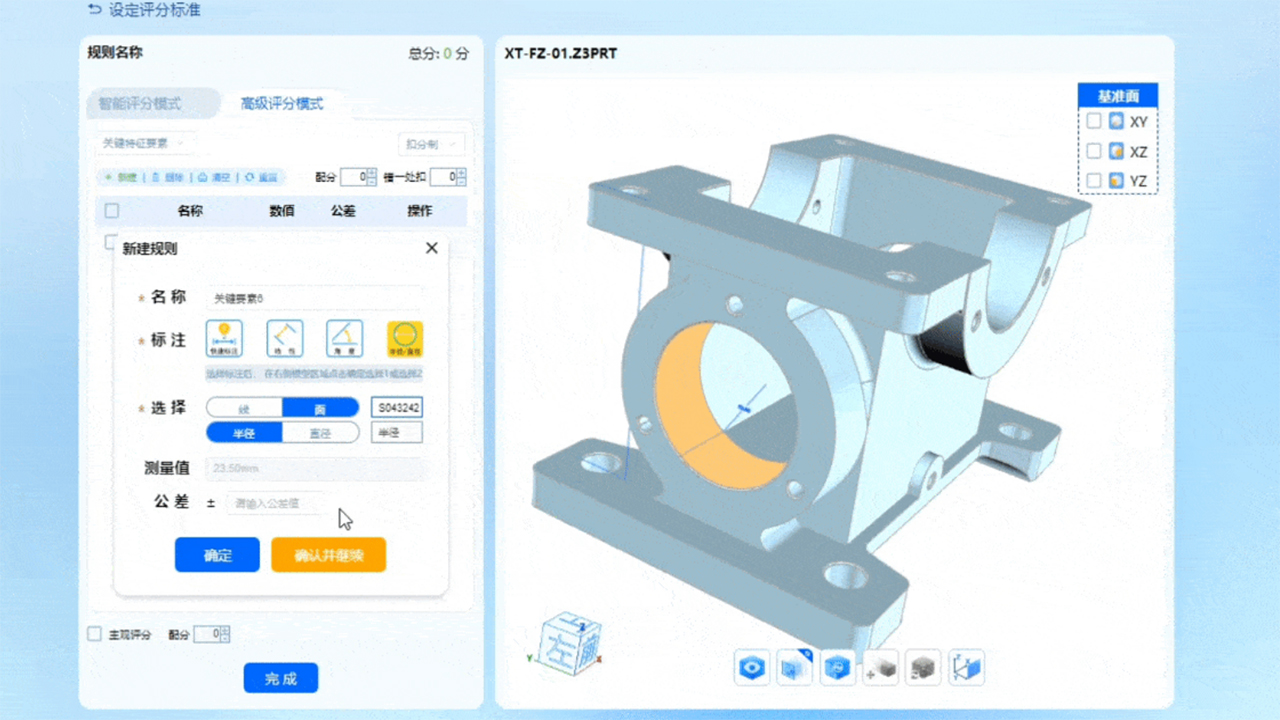Viewport: 1280px width, 720px height.
Task: Click the 公差 tolerance input field
Action: click(278, 504)
